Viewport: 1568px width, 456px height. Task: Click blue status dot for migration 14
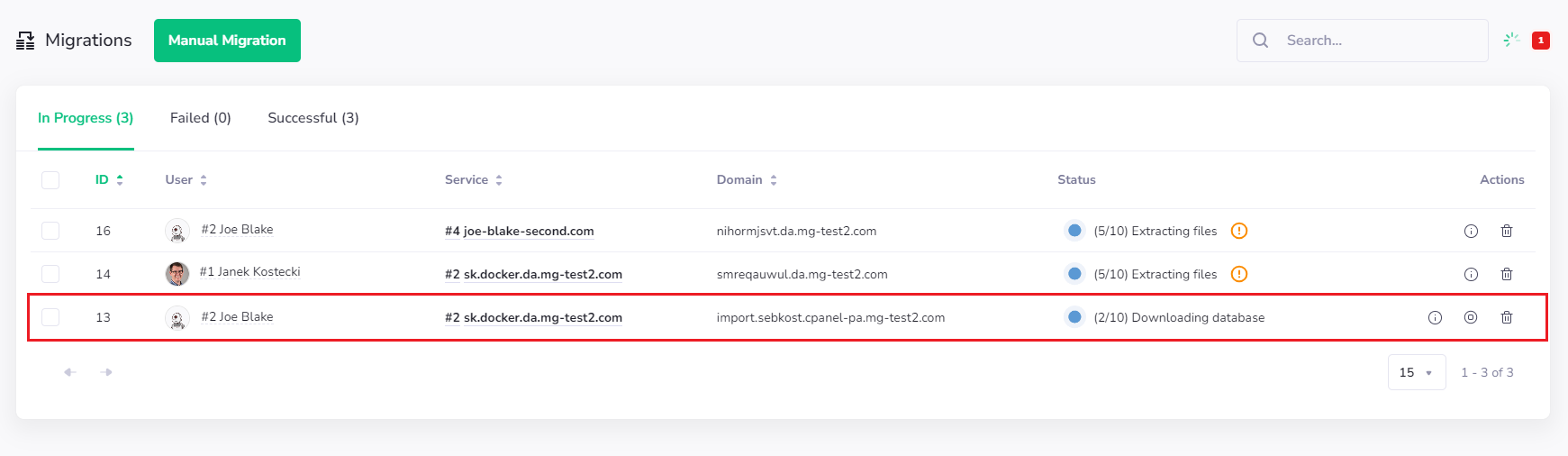pyautogui.click(x=1074, y=274)
